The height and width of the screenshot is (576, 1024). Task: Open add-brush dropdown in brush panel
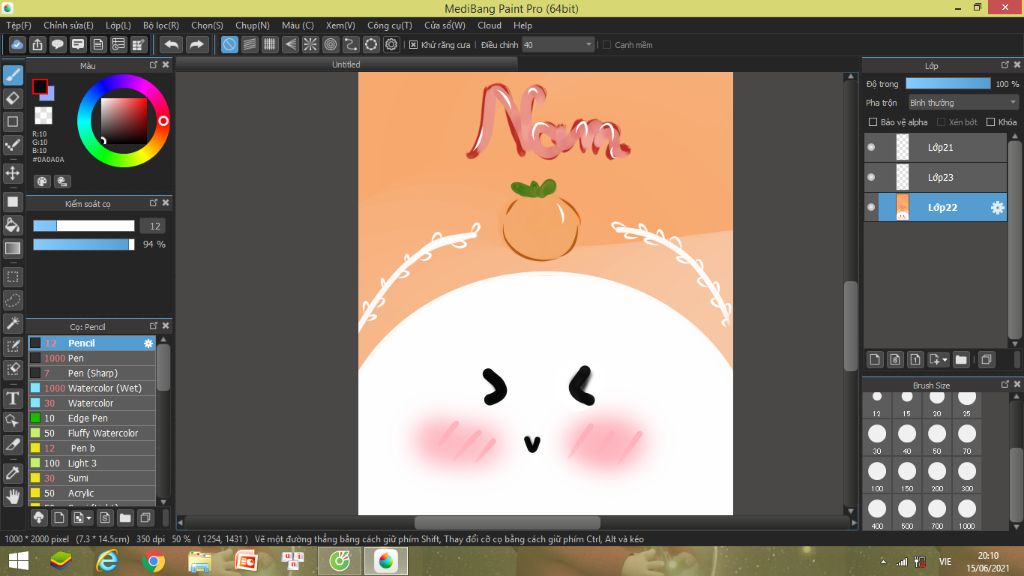point(82,518)
